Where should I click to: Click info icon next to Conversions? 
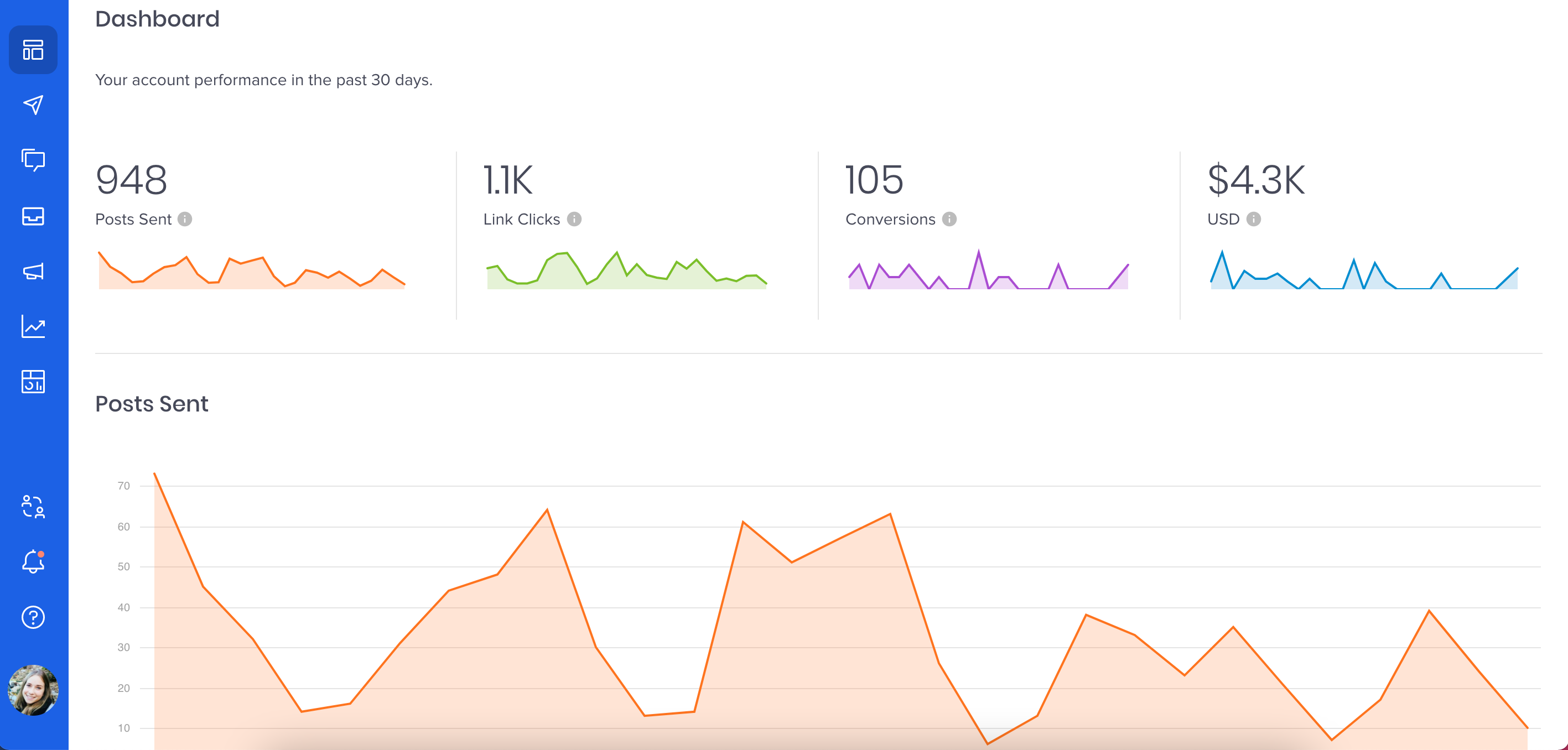click(x=949, y=219)
